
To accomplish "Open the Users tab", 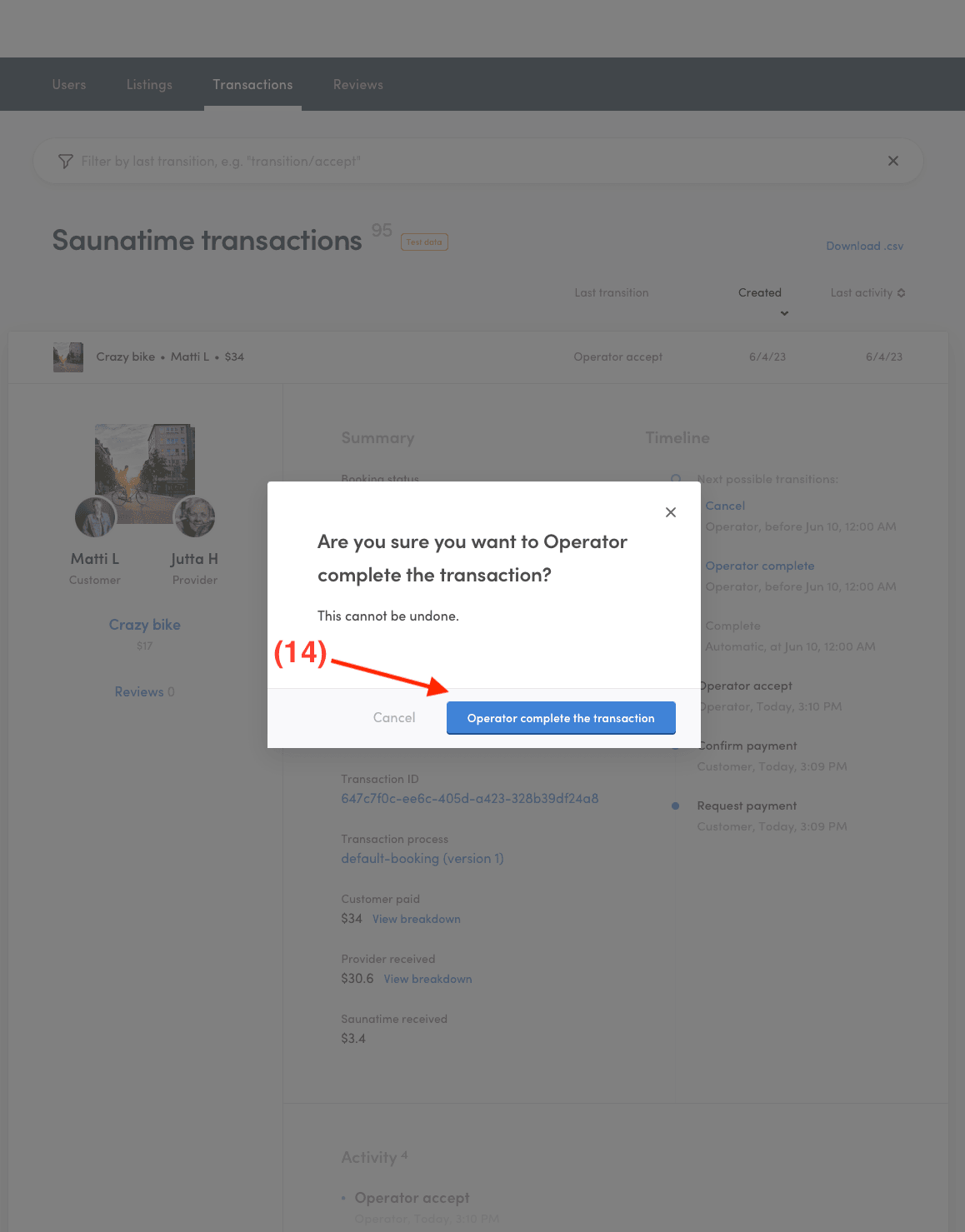I will tap(69, 85).
